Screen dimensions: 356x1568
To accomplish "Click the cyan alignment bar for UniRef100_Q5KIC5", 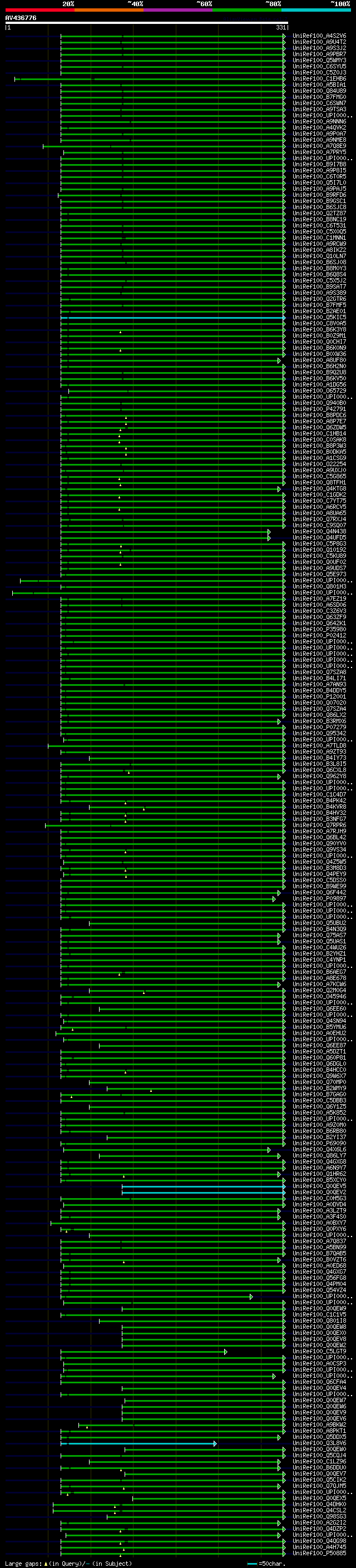I will [173, 318].
